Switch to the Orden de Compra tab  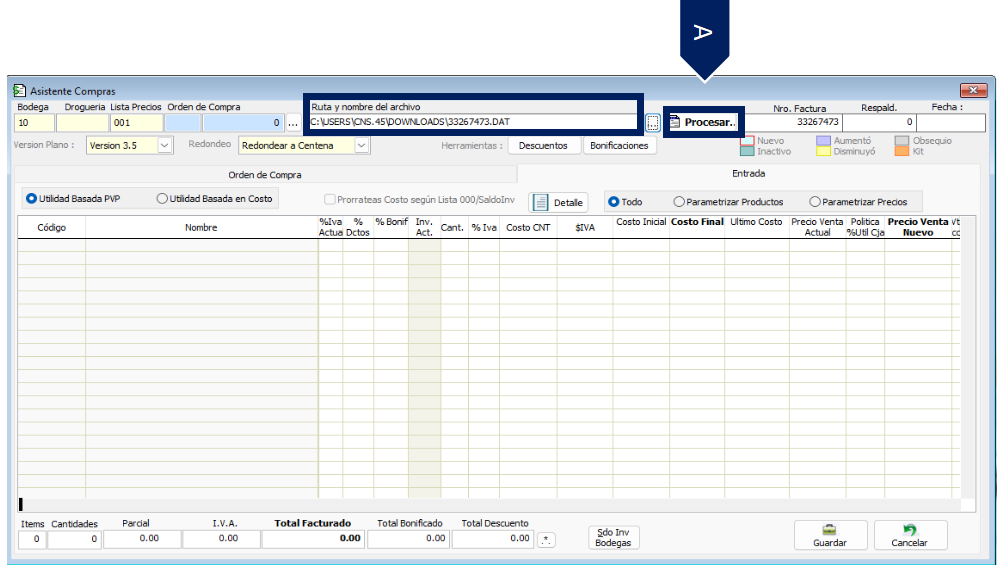pos(265,175)
